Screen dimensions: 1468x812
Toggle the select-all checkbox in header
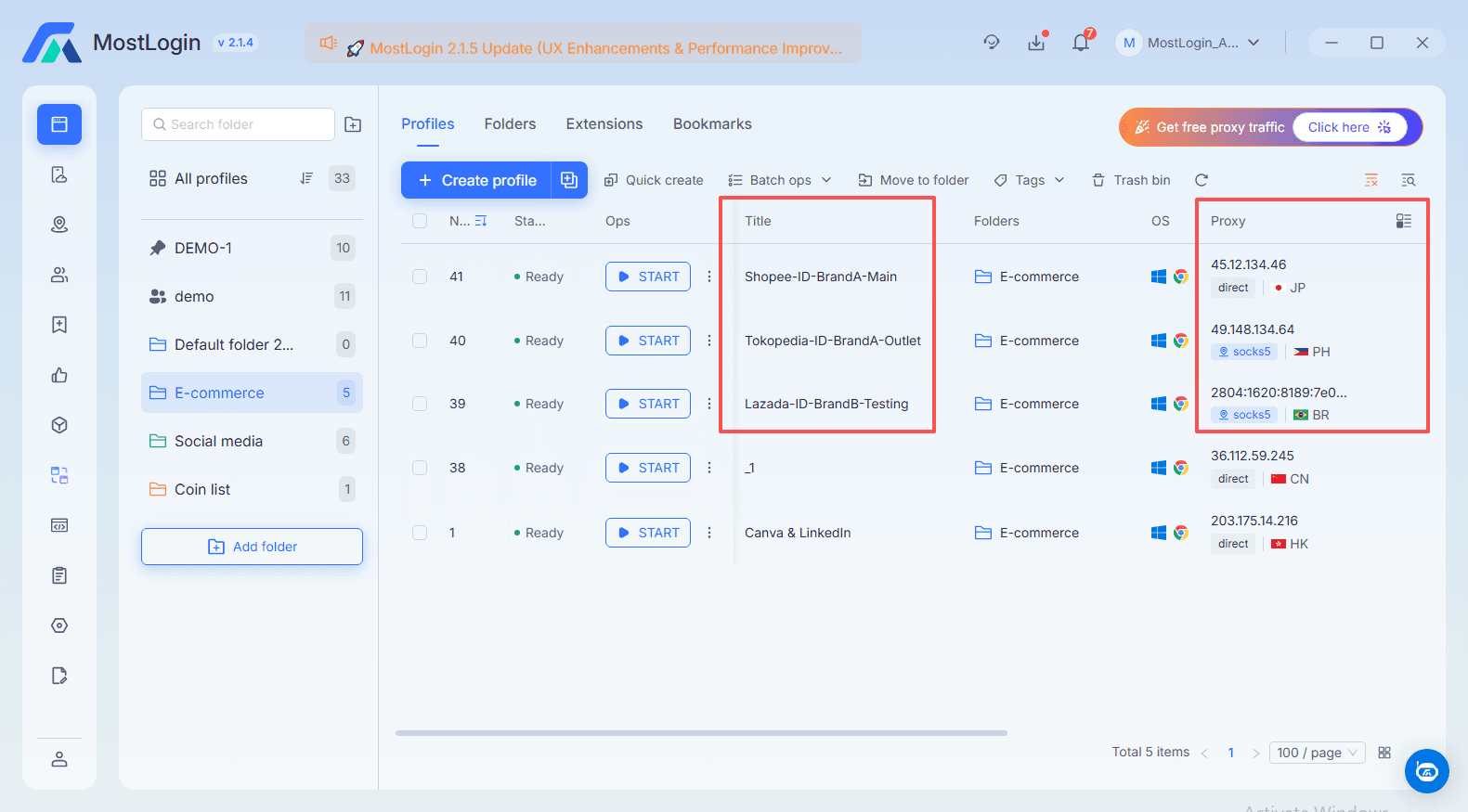coord(420,221)
